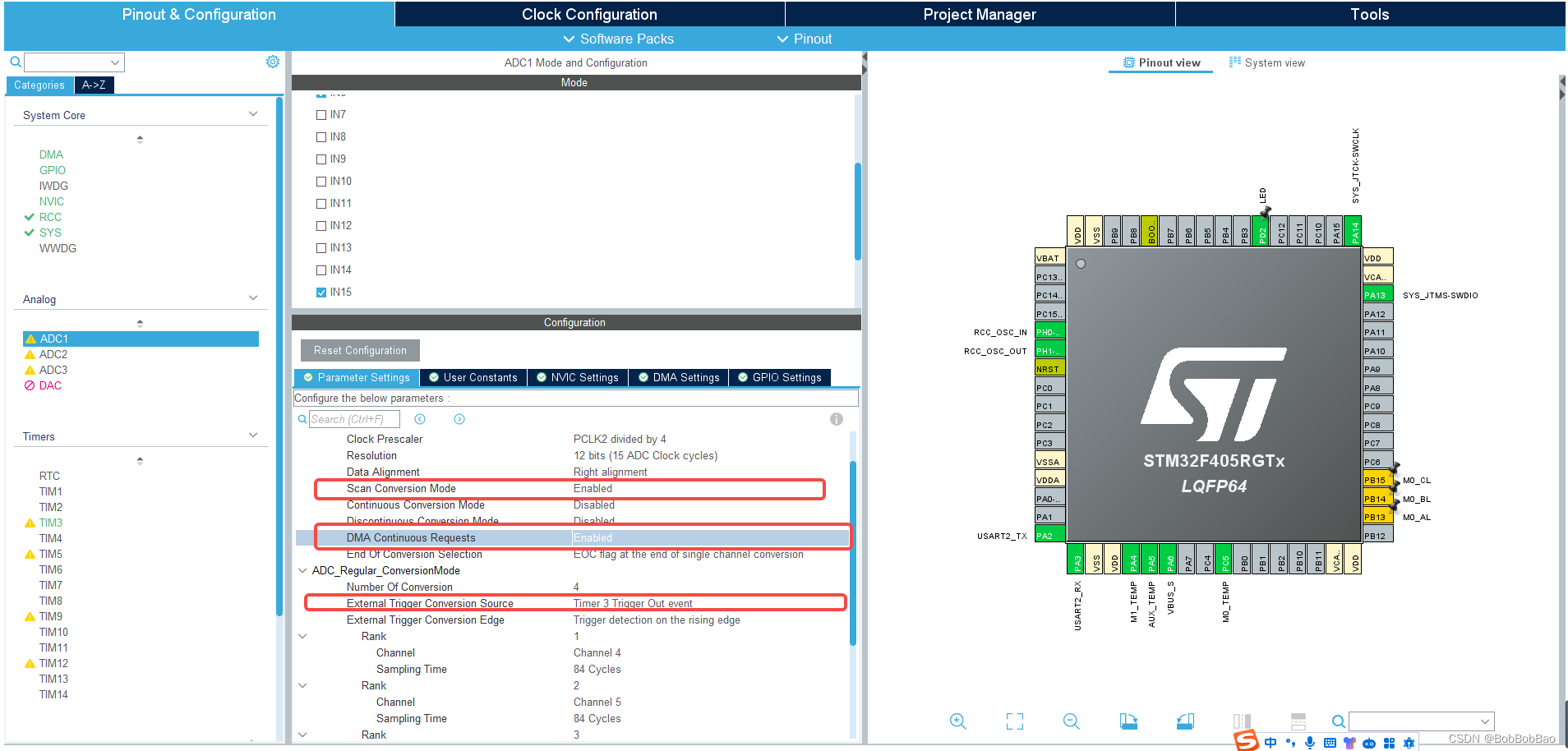This screenshot has width=1568, height=751.
Task: Enable the IN12 channel
Action: point(321,225)
